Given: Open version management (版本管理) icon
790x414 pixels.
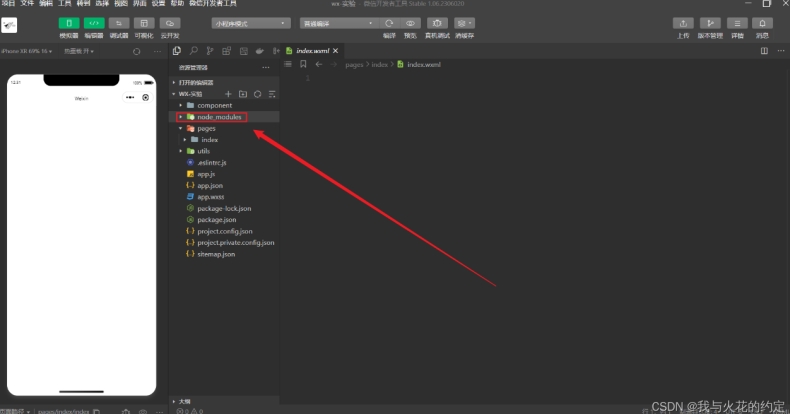Looking at the screenshot, I should (x=710, y=23).
